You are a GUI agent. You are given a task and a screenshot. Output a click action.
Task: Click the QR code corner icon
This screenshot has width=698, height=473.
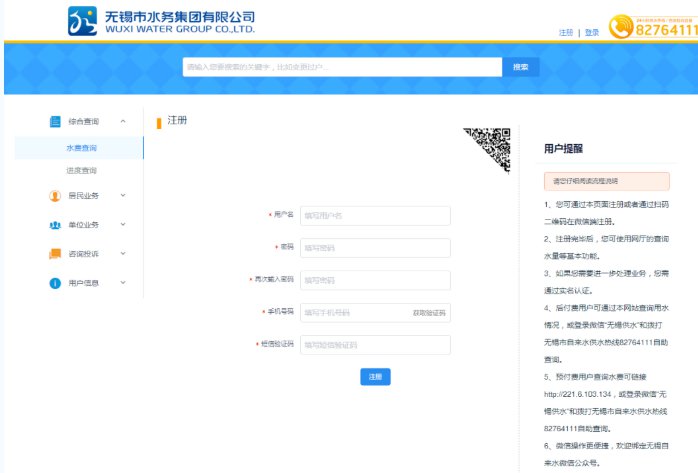(489, 147)
